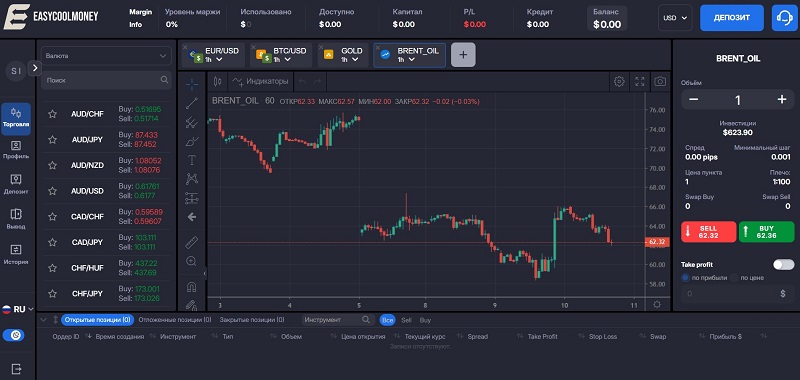The image size is (800, 380).
Task: Click the blue ДЕПОЗИТ button
Action: click(732, 18)
